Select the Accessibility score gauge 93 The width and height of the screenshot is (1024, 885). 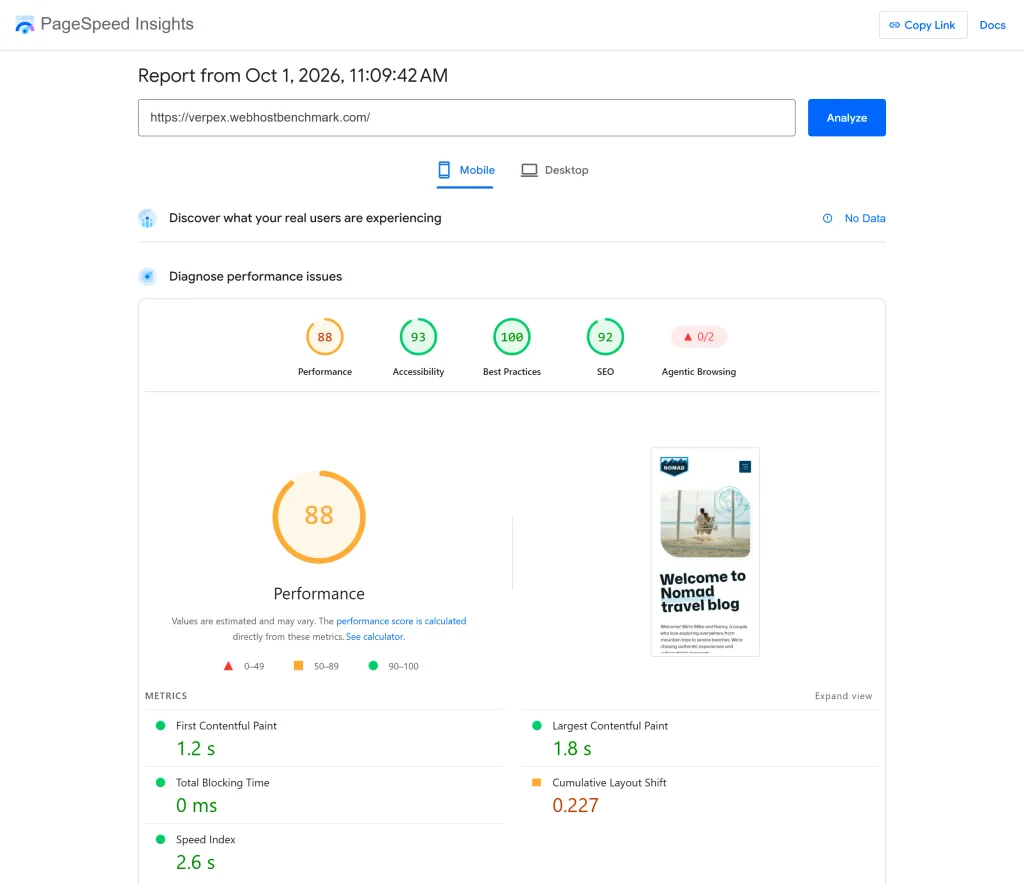coord(418,337)
